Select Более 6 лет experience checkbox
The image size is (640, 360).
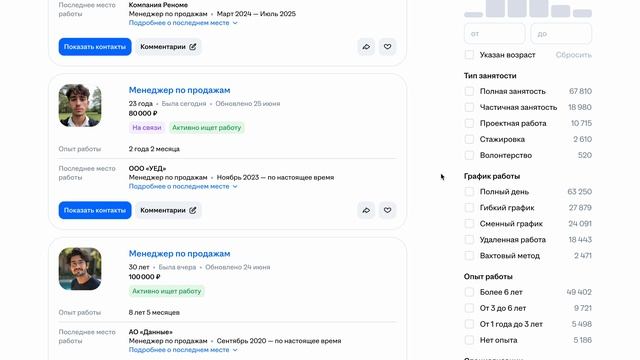tap(469, 292)
